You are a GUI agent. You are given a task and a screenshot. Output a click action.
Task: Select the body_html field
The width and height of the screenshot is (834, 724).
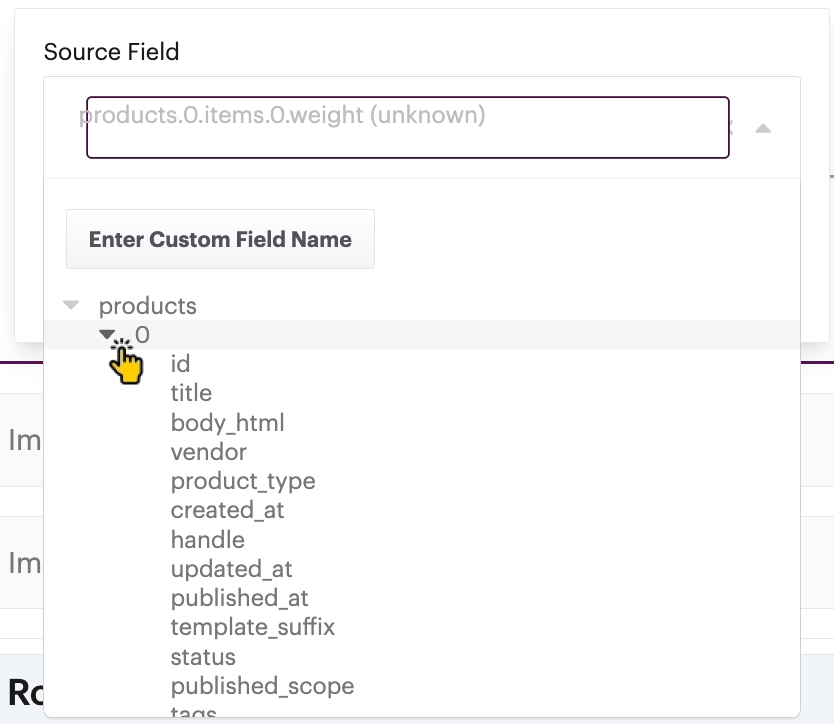point(227,423)
